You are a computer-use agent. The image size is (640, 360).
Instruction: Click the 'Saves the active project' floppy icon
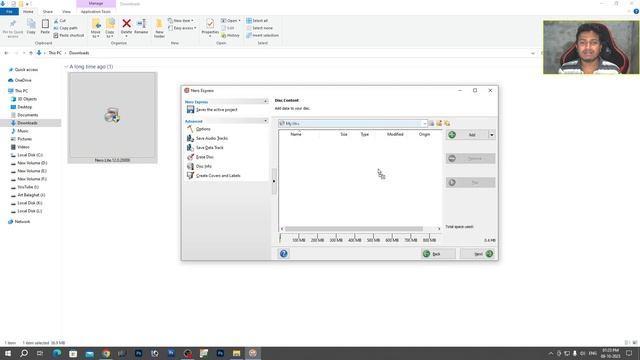pos(190,109)
